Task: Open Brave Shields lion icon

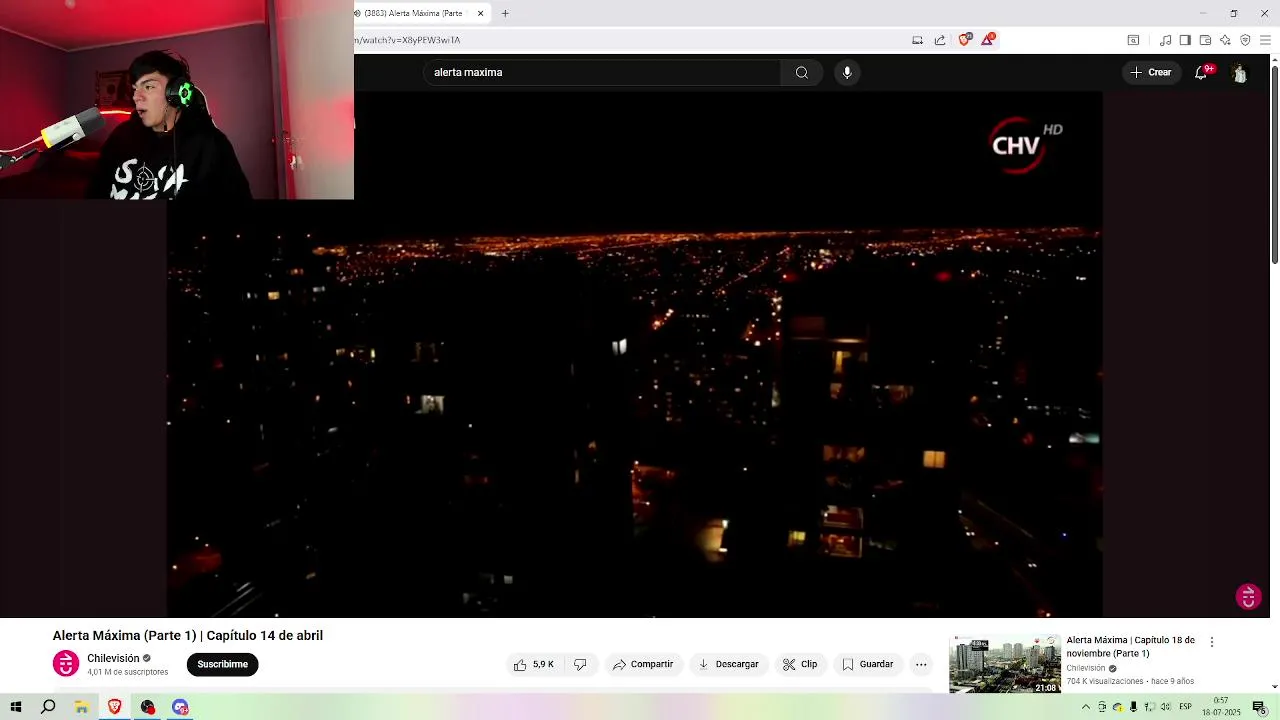Action: 964,39
